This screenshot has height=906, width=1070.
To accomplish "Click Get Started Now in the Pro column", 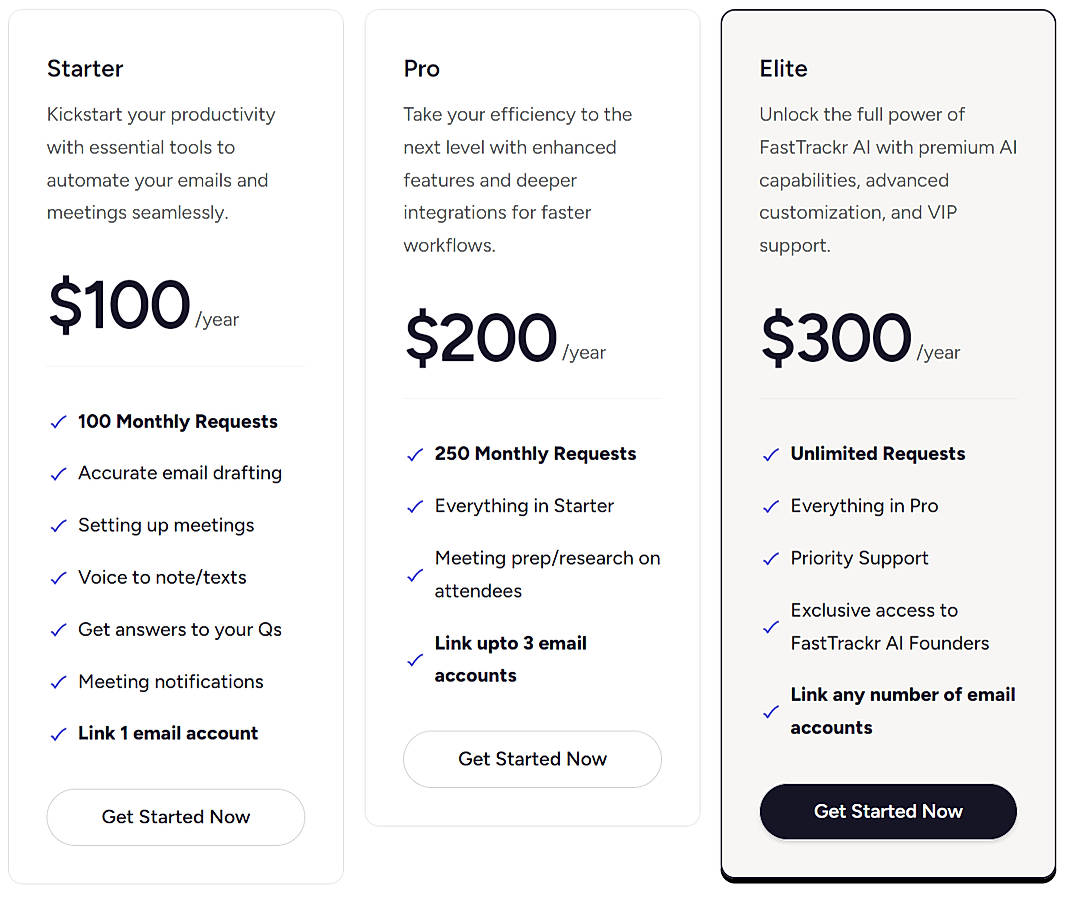I will [532, 759].
